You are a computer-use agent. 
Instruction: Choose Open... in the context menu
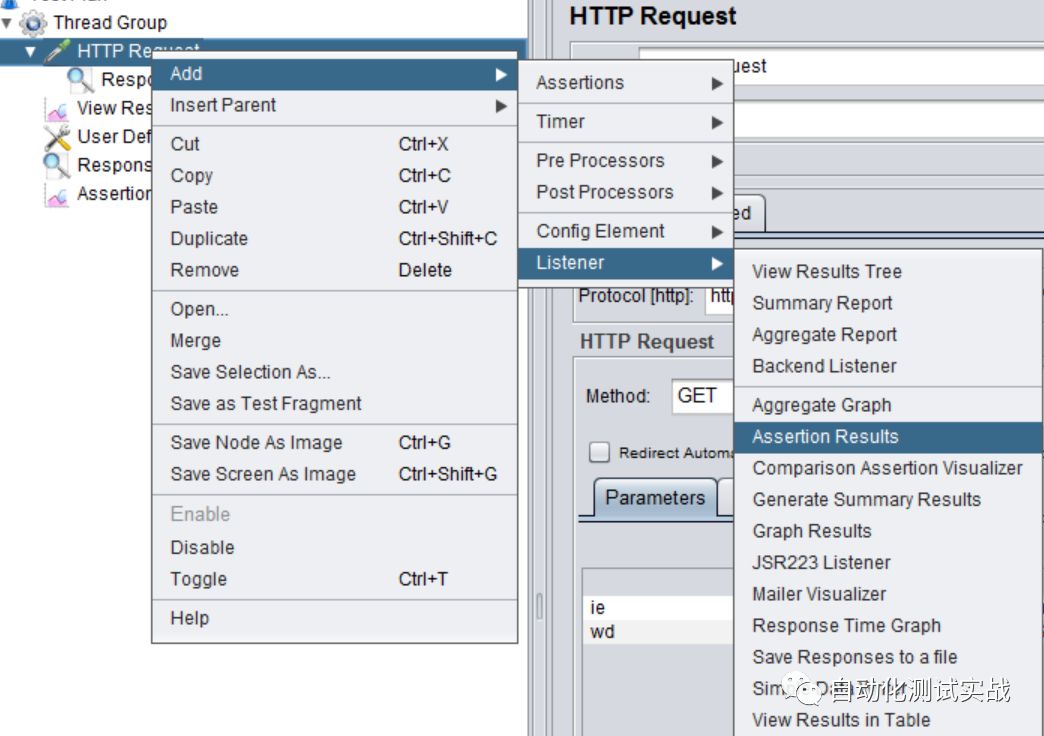coord(334,309)
